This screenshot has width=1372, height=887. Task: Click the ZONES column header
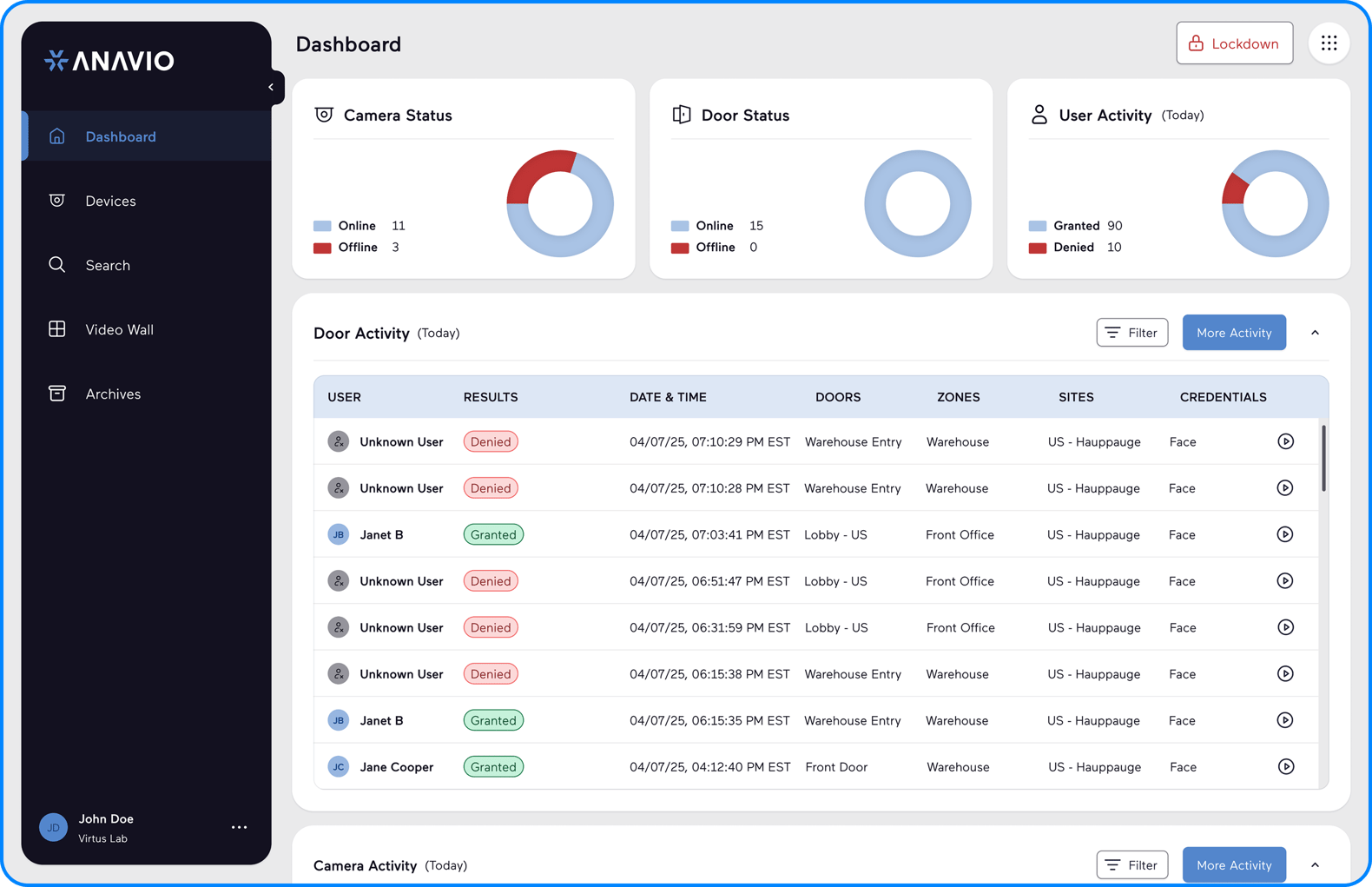(x=958, y=397)
